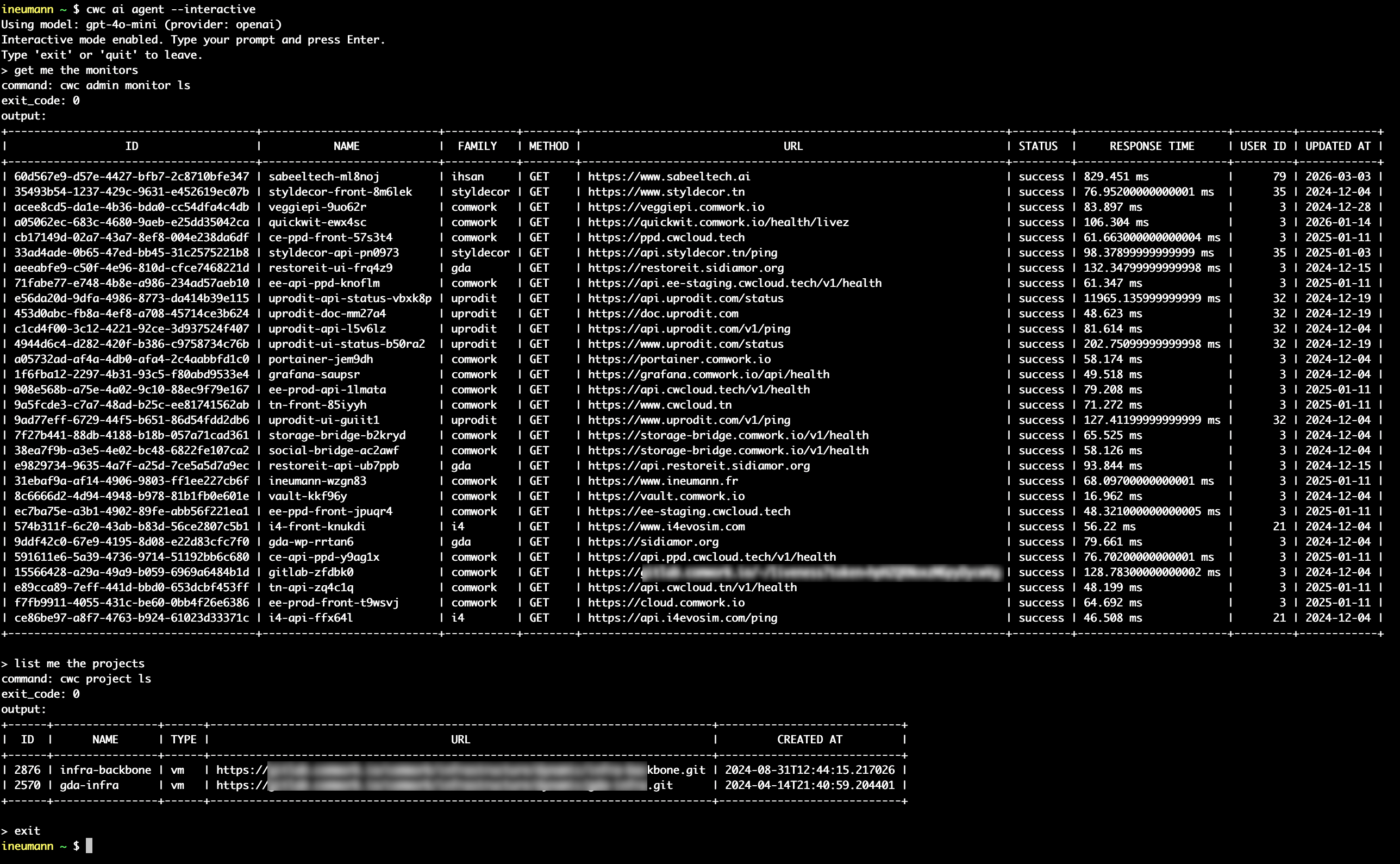Click the grafana-saupsr name cell
Image resolution: width=1400 pixels, height=864 pixels.
click(314, 375)
